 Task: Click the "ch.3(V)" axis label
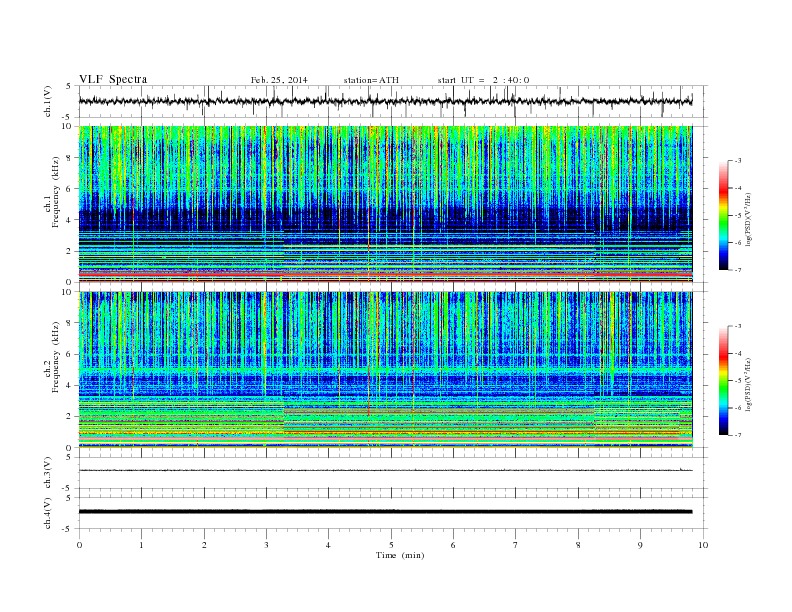pos(48,473)
